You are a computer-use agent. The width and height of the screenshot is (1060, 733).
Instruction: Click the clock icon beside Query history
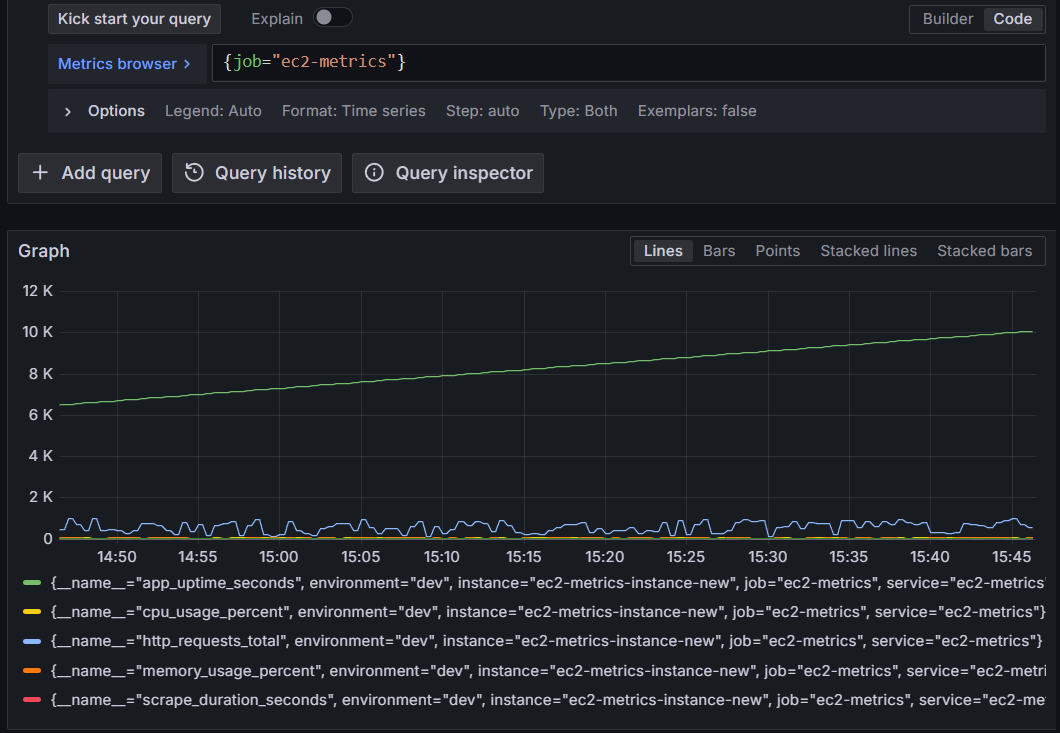pos(196,173)
